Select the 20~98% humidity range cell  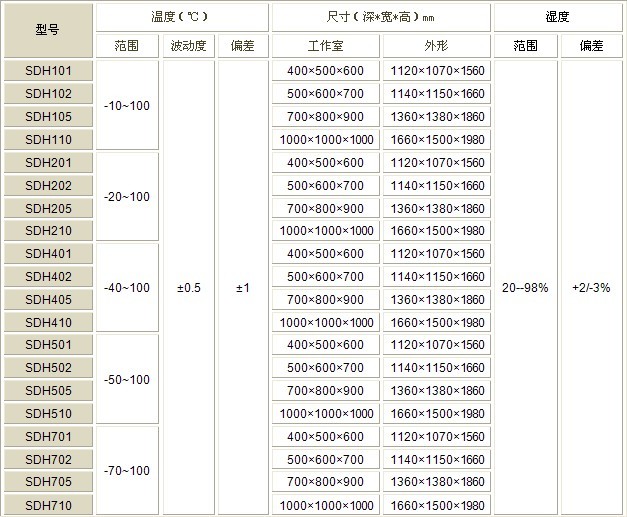click(525, 288)
